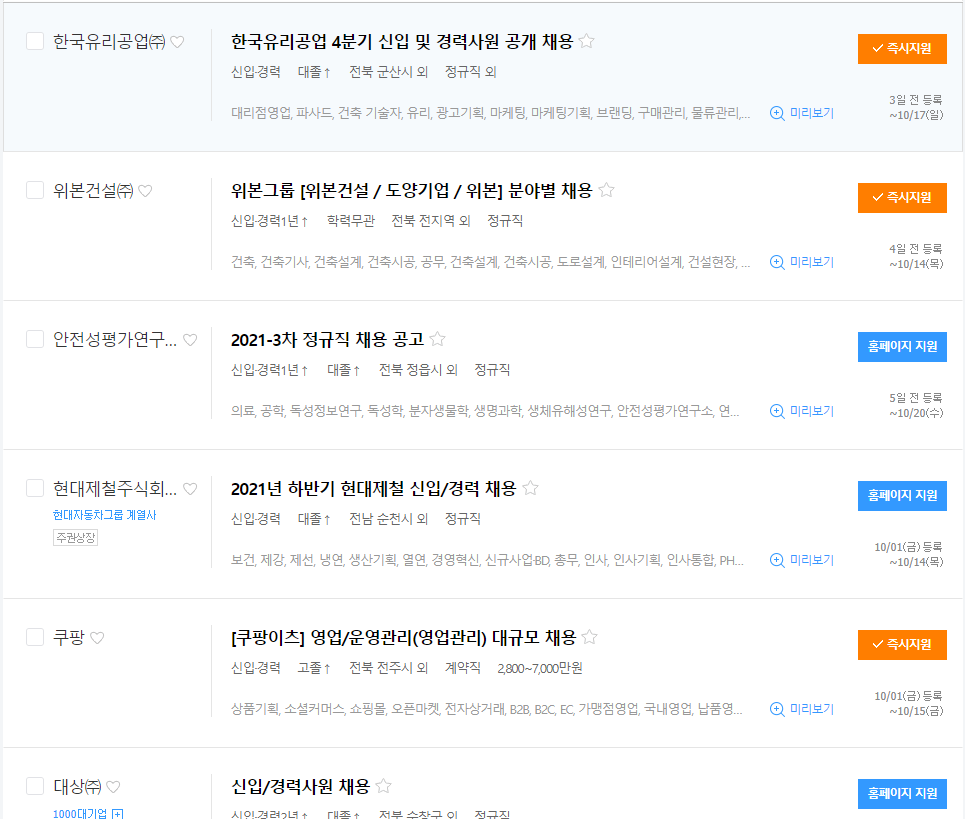Click 학력무관 education text
This screenshot has height=819, width=965.
click(x=351, y=221)
